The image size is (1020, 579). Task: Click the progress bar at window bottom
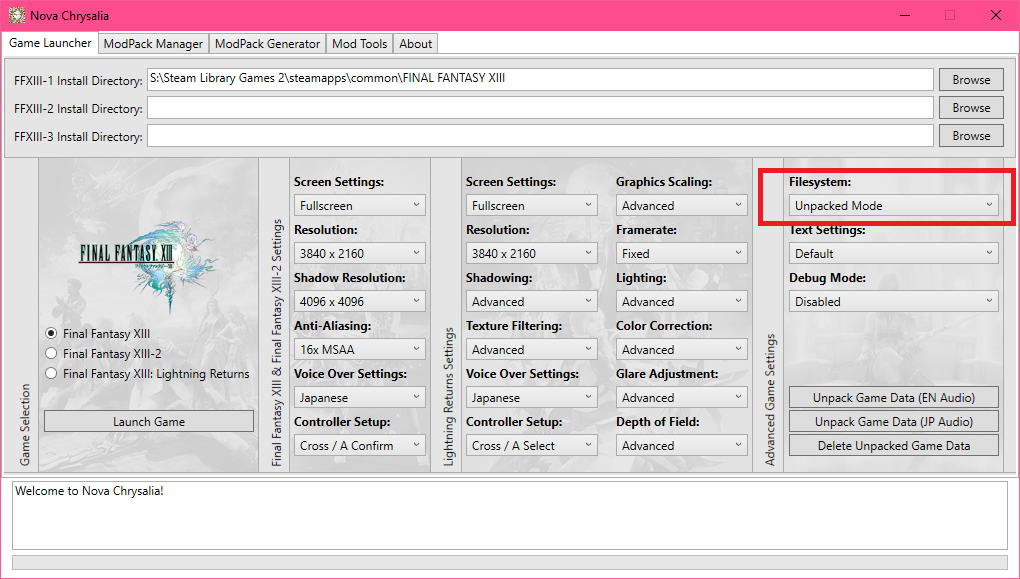click(x=509, y=562)
